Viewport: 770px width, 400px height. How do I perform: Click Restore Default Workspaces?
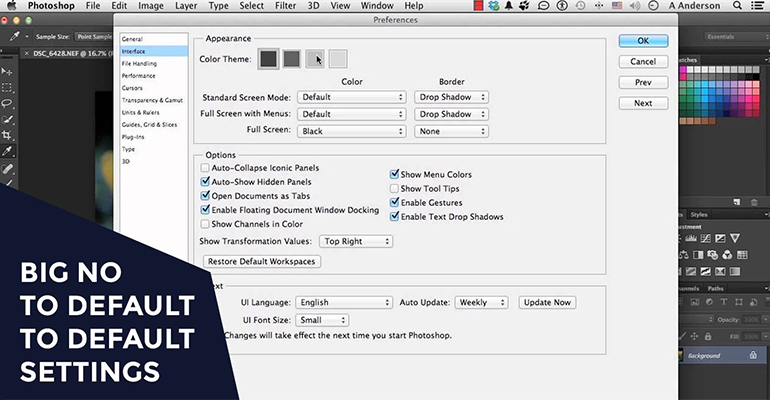coord(262,262)
